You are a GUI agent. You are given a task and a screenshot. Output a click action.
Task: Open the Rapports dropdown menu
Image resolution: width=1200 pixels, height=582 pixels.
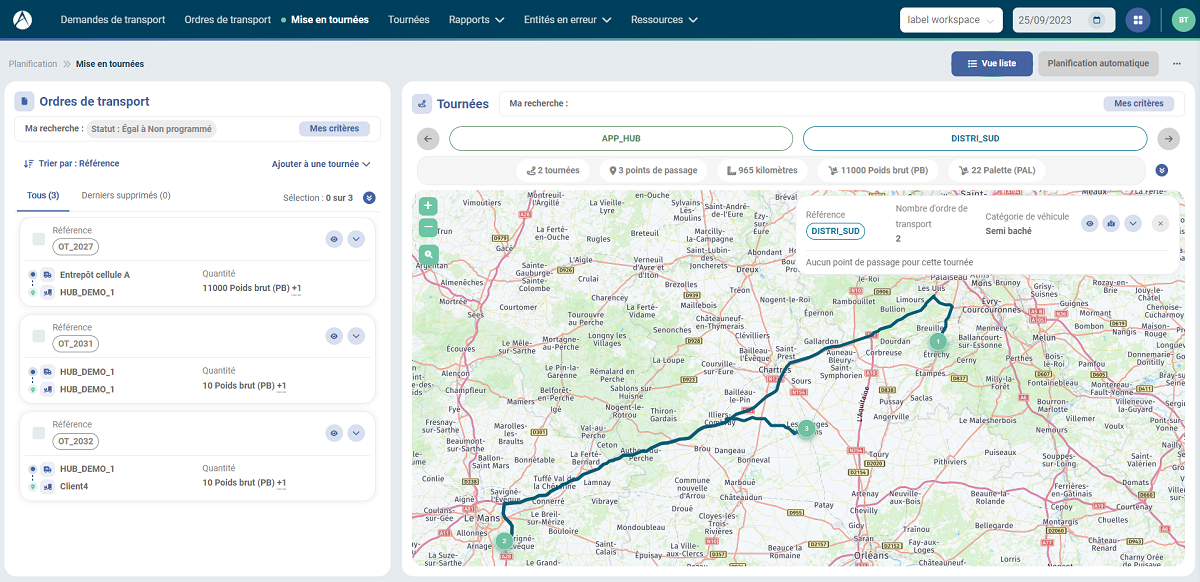click(x=476, y=20)
